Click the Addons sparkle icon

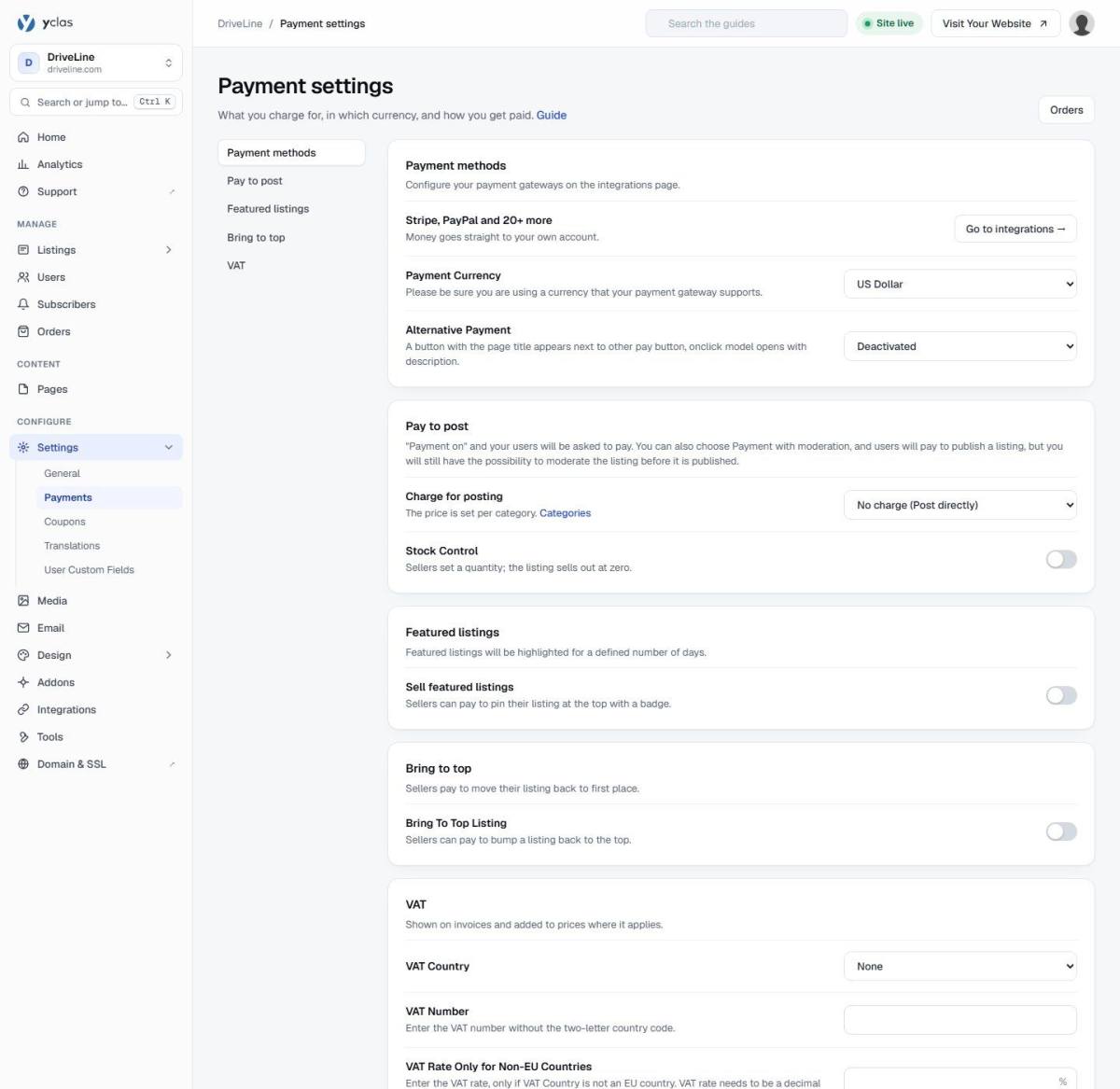point(23,682)
